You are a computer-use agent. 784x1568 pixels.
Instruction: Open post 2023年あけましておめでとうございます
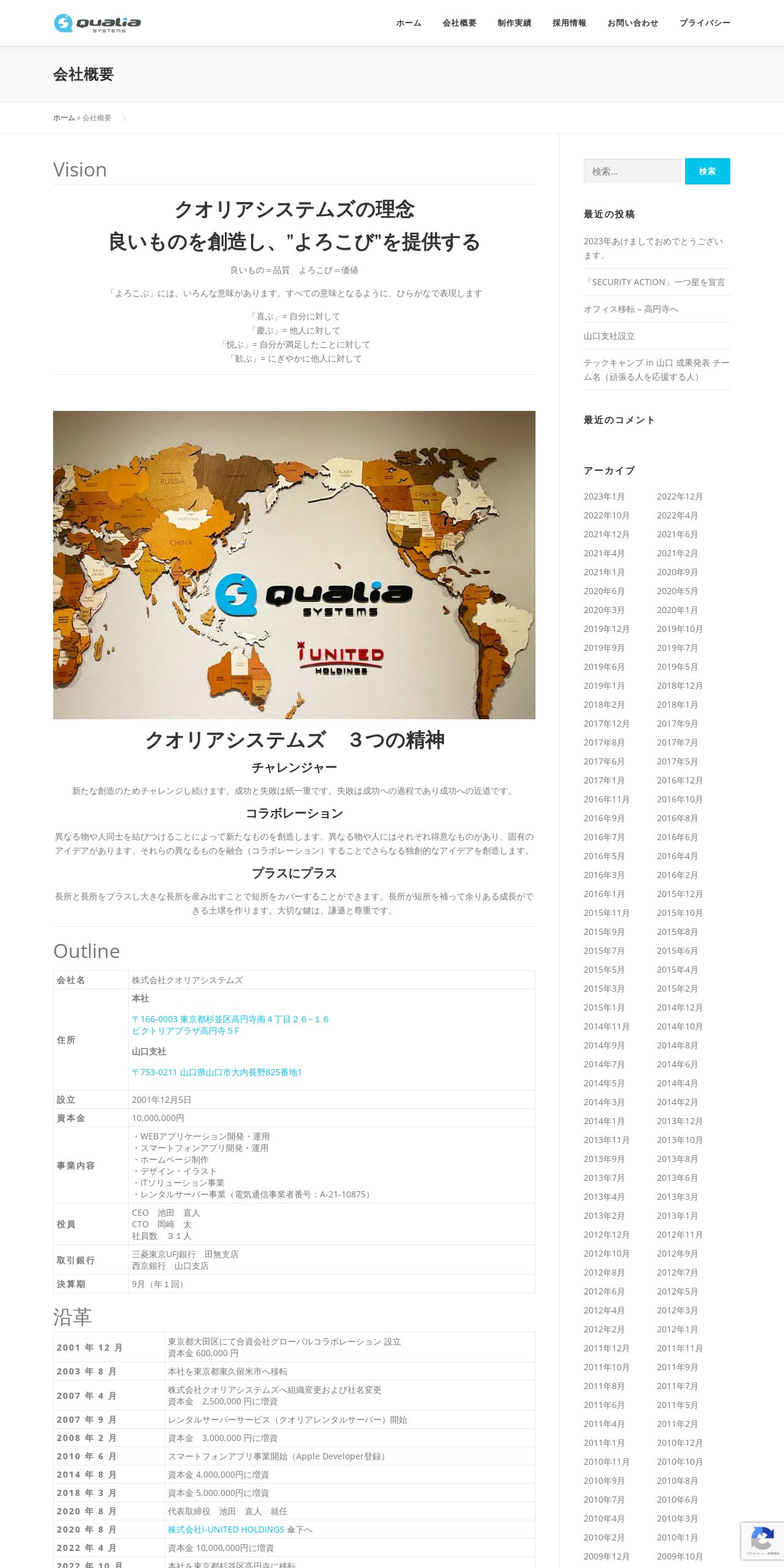tap(653, 249)
